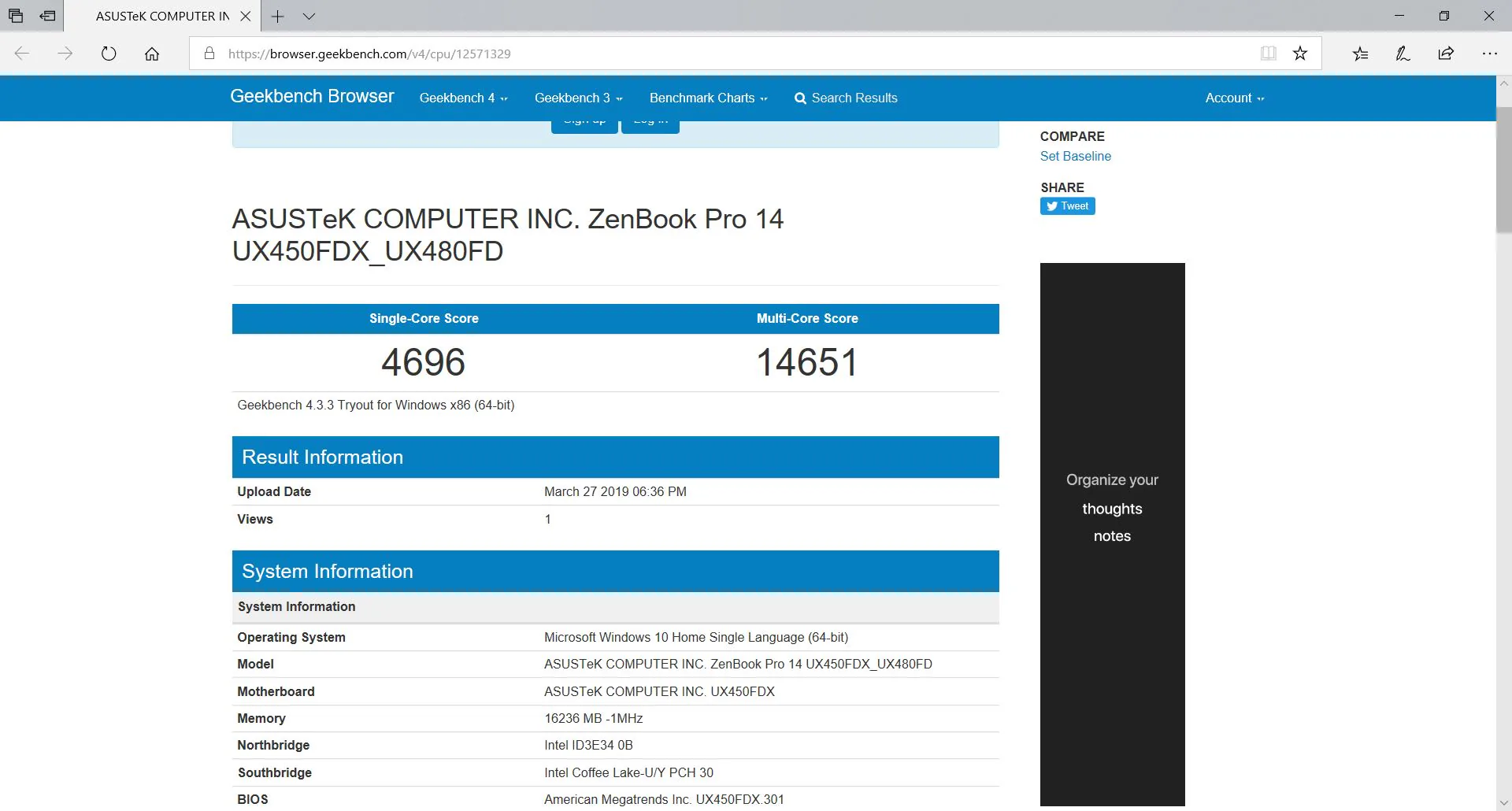Add page to favorites with star icon
The width and height of the screenshot is (1512, 811).
click(1300, 54)
